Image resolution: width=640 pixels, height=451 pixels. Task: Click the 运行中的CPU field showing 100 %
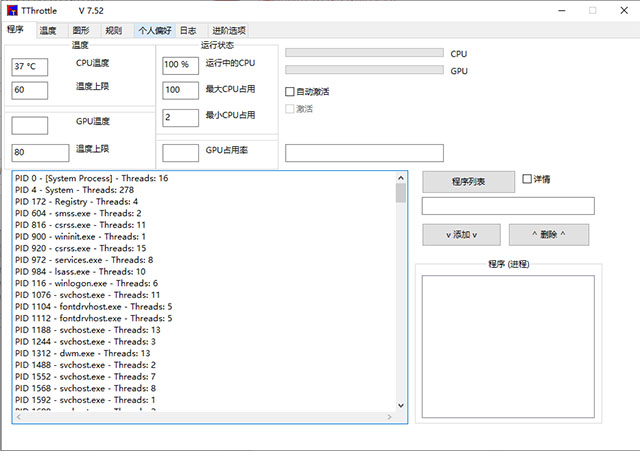tap(180, 65)
